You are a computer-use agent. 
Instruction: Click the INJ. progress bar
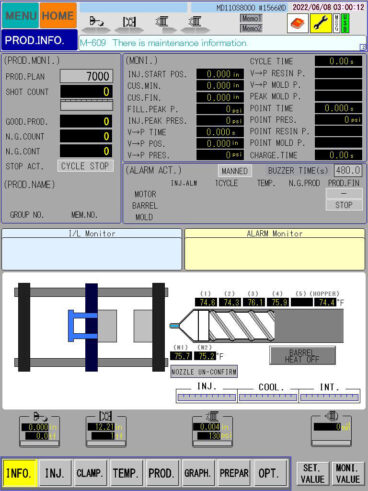coord(207,397)
